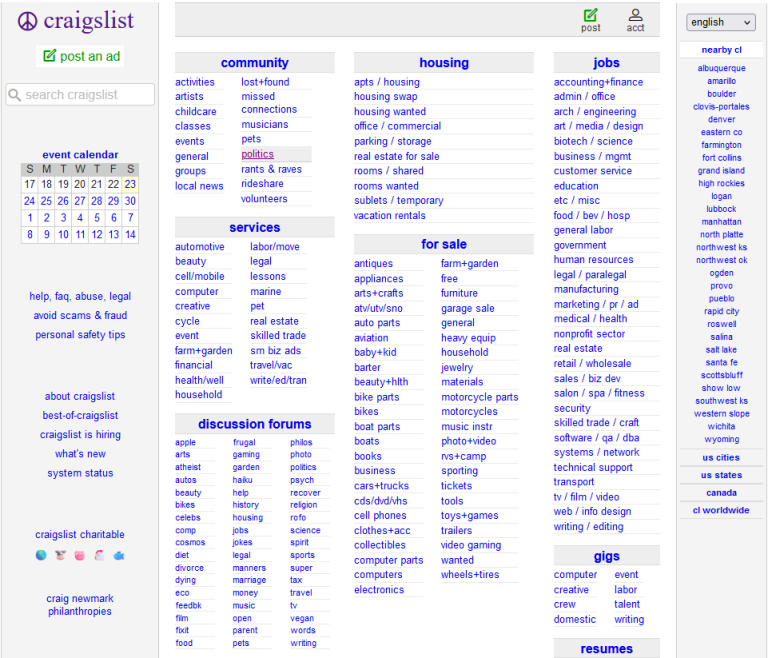Viewport: 768px width, 658px height.
Task: Click the search magnifier icon
Action: pos(15,95)
